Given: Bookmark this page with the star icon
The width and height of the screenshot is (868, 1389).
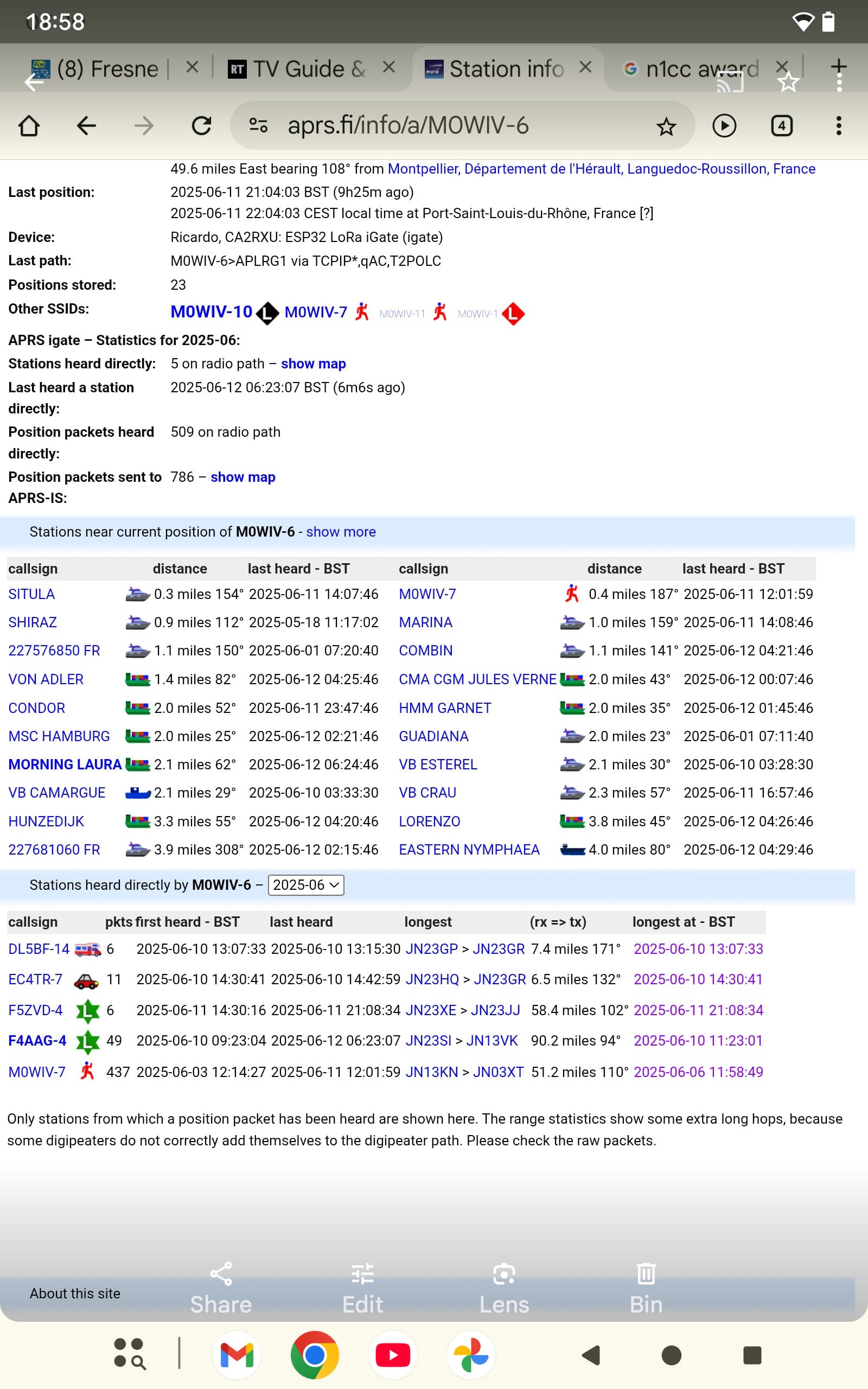Looking at the screenshot, I should click(666, 126).
